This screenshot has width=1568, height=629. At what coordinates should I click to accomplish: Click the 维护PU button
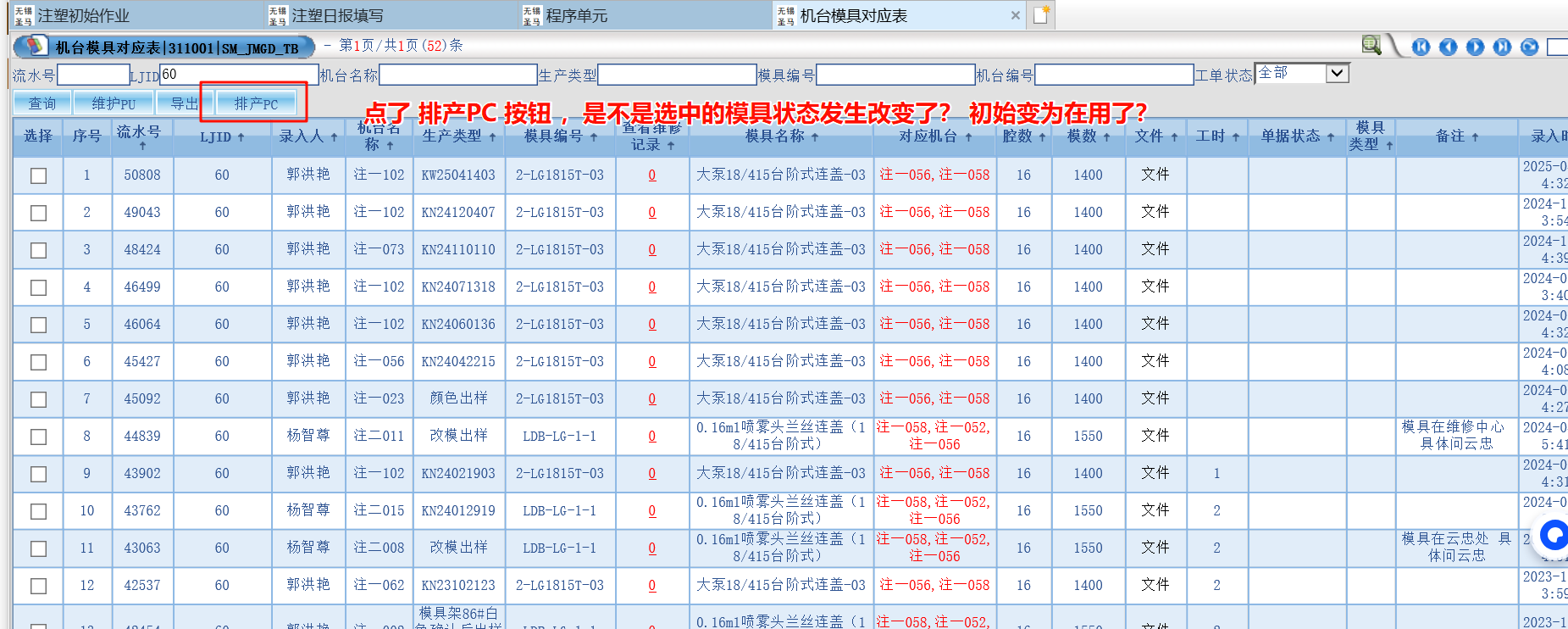[x=114, y=103]
